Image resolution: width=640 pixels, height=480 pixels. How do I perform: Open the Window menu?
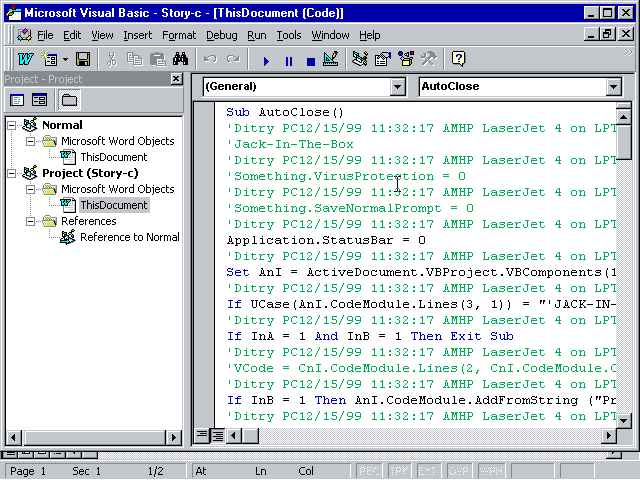point(330,36)
